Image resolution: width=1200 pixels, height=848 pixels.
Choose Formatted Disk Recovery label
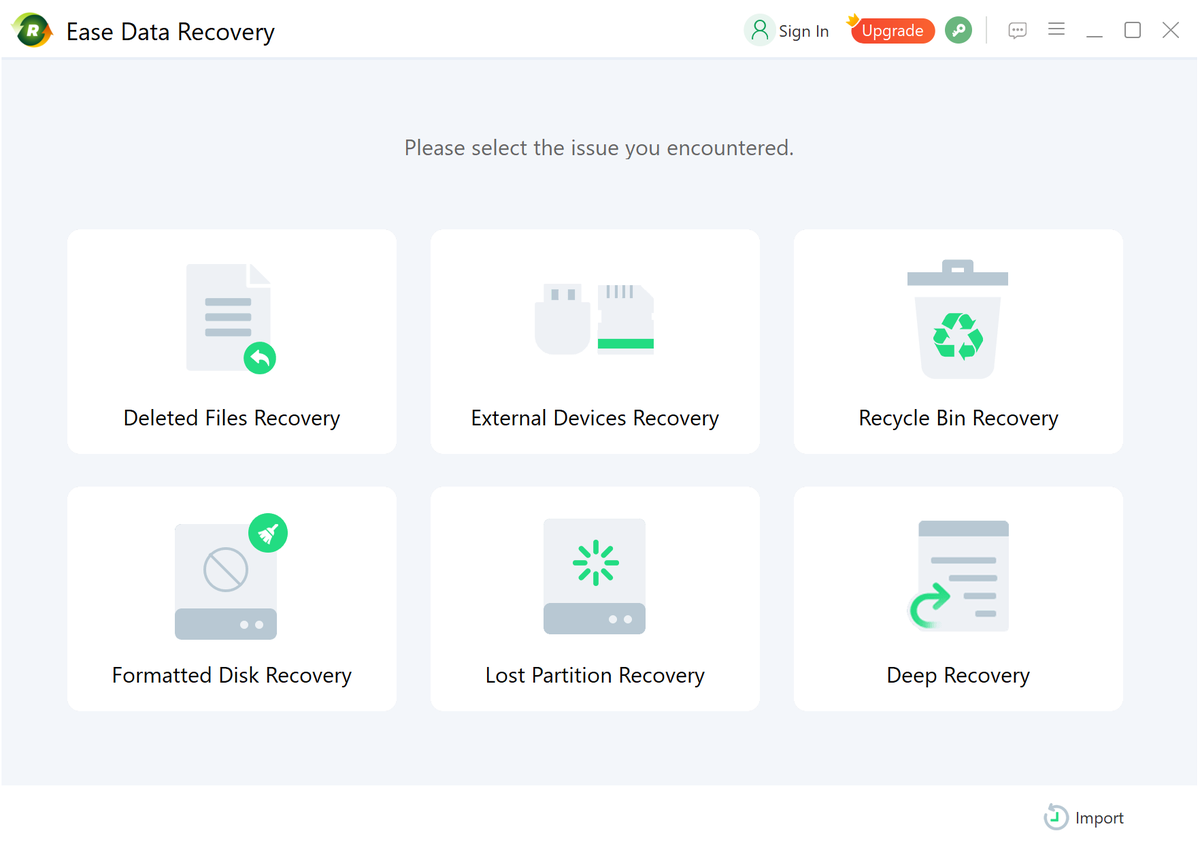232,675
